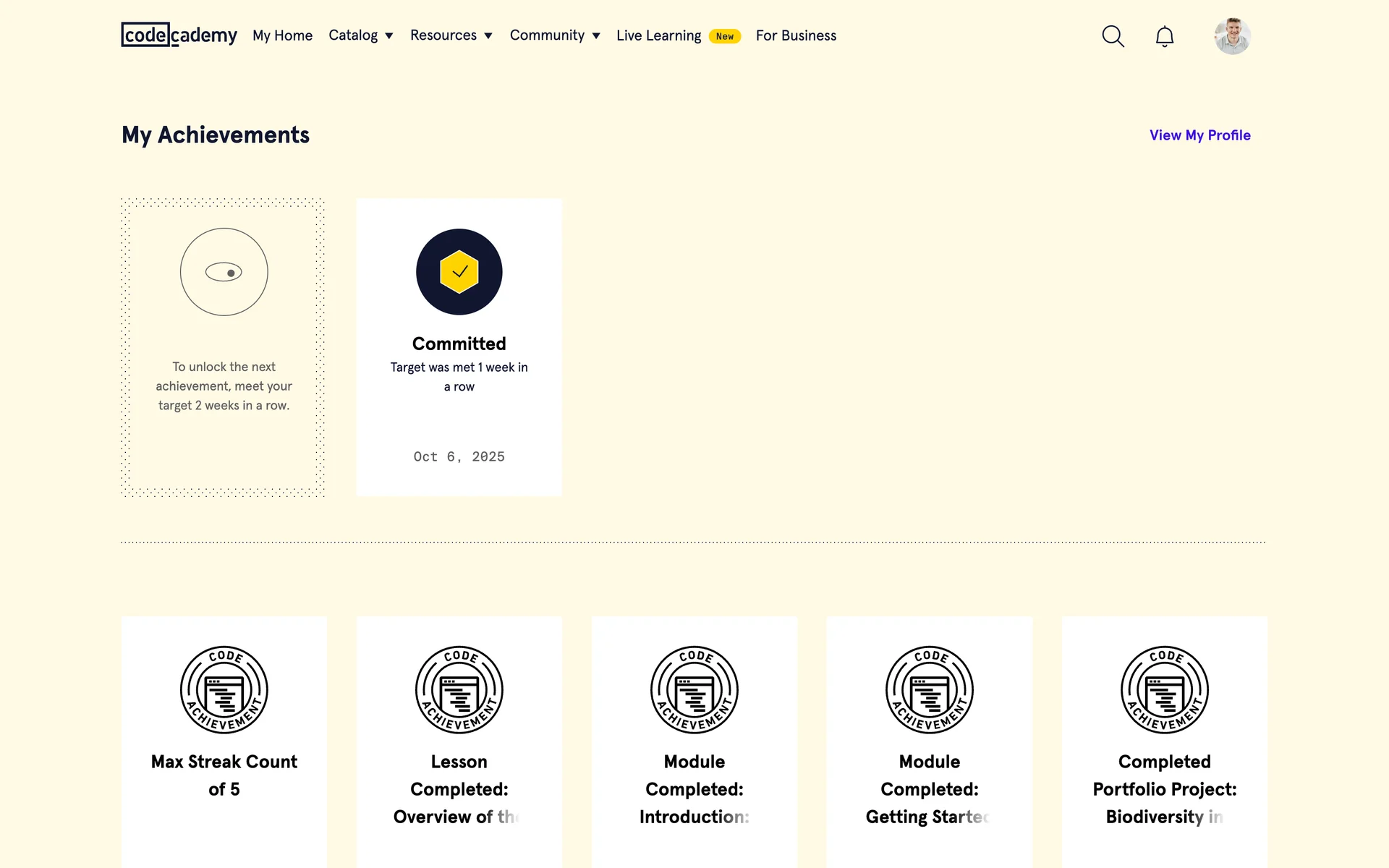The height and width of the screenshot is (868, 1389).
Task: Click the Max Streak Count badge icon
Action: click(x=224, y=689)
